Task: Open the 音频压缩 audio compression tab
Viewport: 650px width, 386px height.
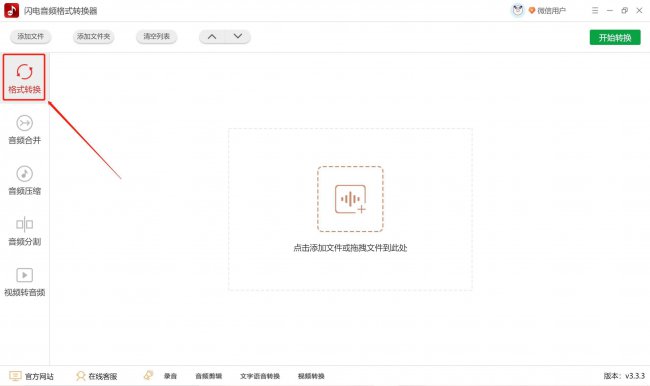Action: (x=24, y=180)
